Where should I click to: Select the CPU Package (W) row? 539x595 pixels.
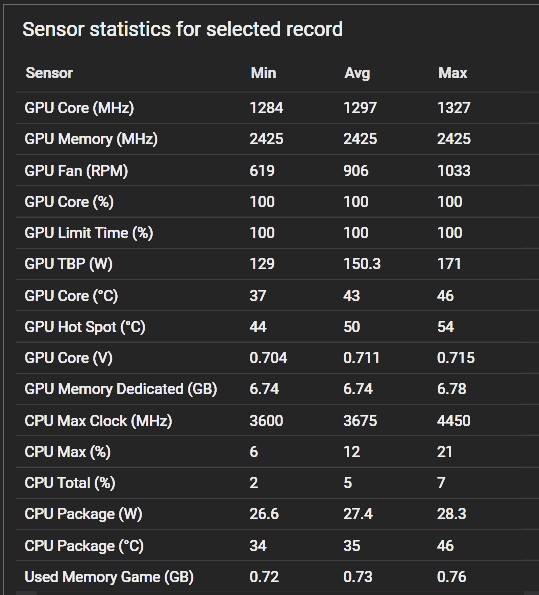(277, 514)
